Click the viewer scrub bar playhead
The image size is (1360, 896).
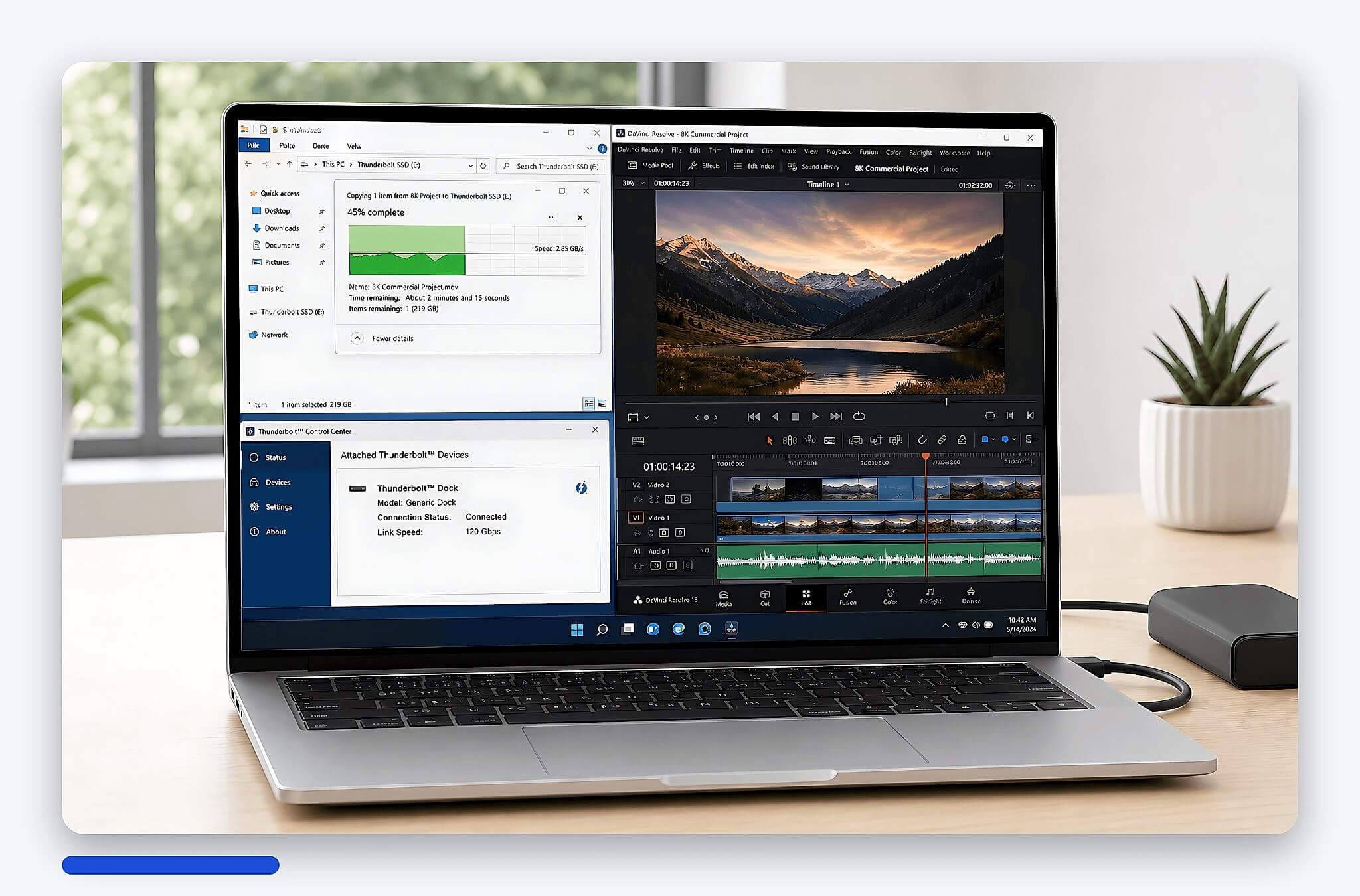point(946,402)
